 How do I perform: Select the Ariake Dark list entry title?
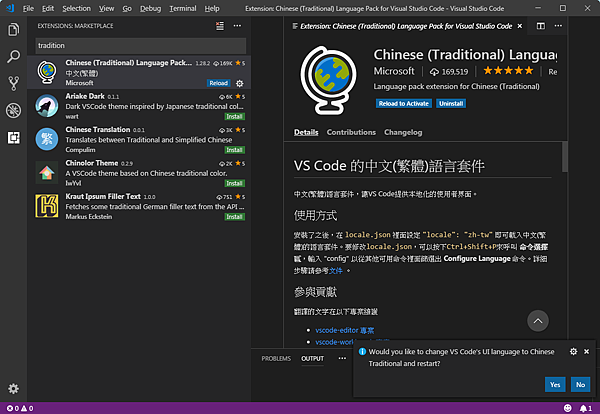[85, 96]
